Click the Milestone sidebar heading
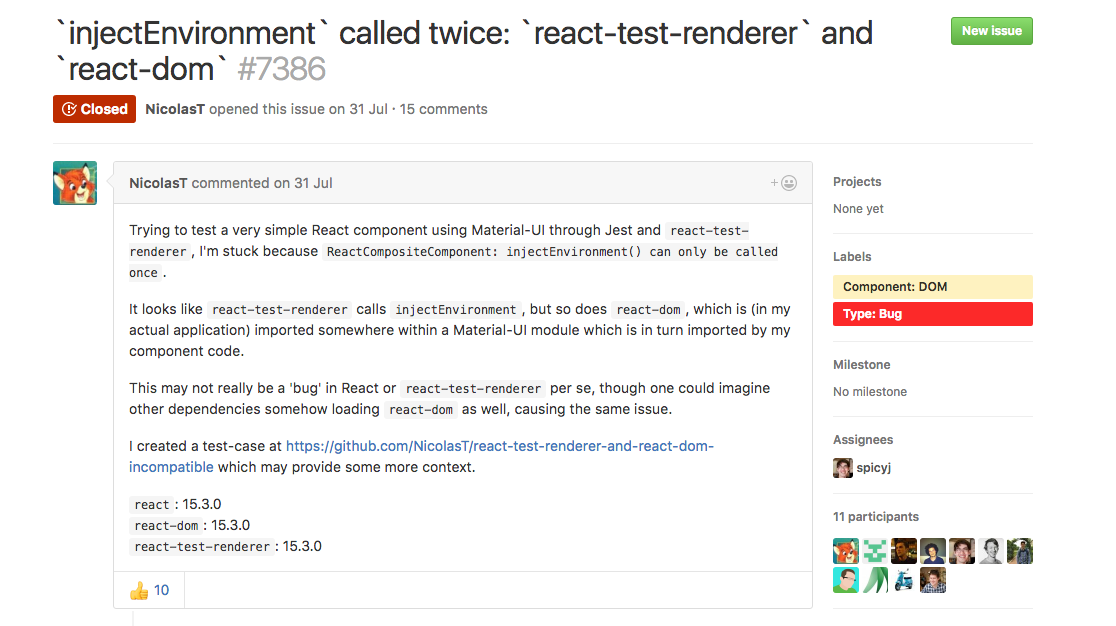Image resolution: width=1116 pixels, height=626 pixels. click(x=861, y=364)
